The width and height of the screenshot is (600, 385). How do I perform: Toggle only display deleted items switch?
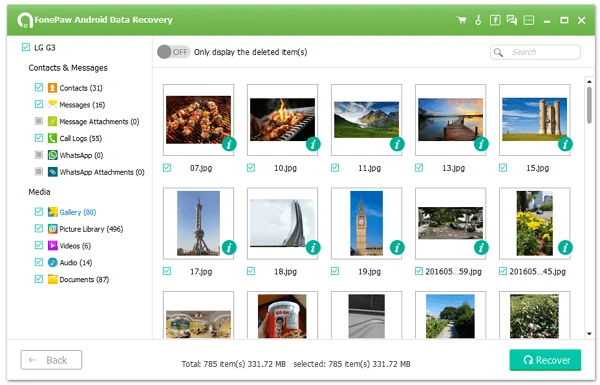(x=173, y=52)
